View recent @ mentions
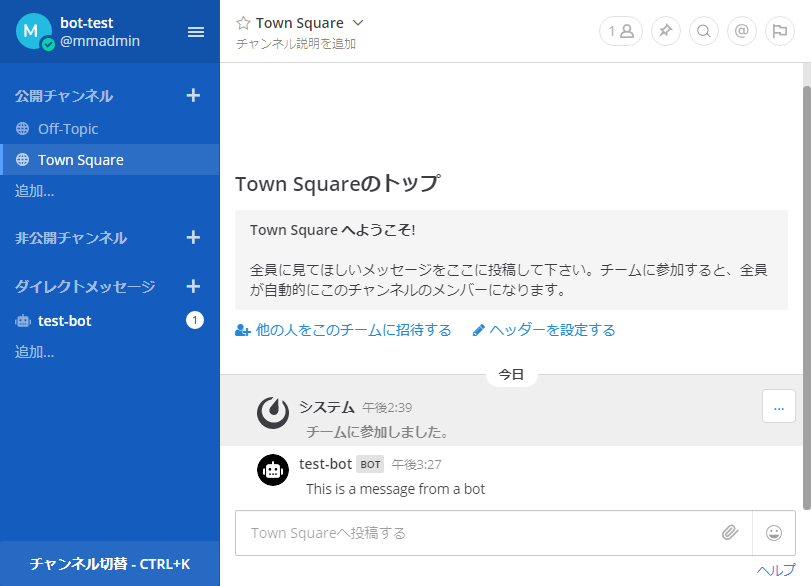The height and width of the screenshot is (586, 811). (741, 31)
